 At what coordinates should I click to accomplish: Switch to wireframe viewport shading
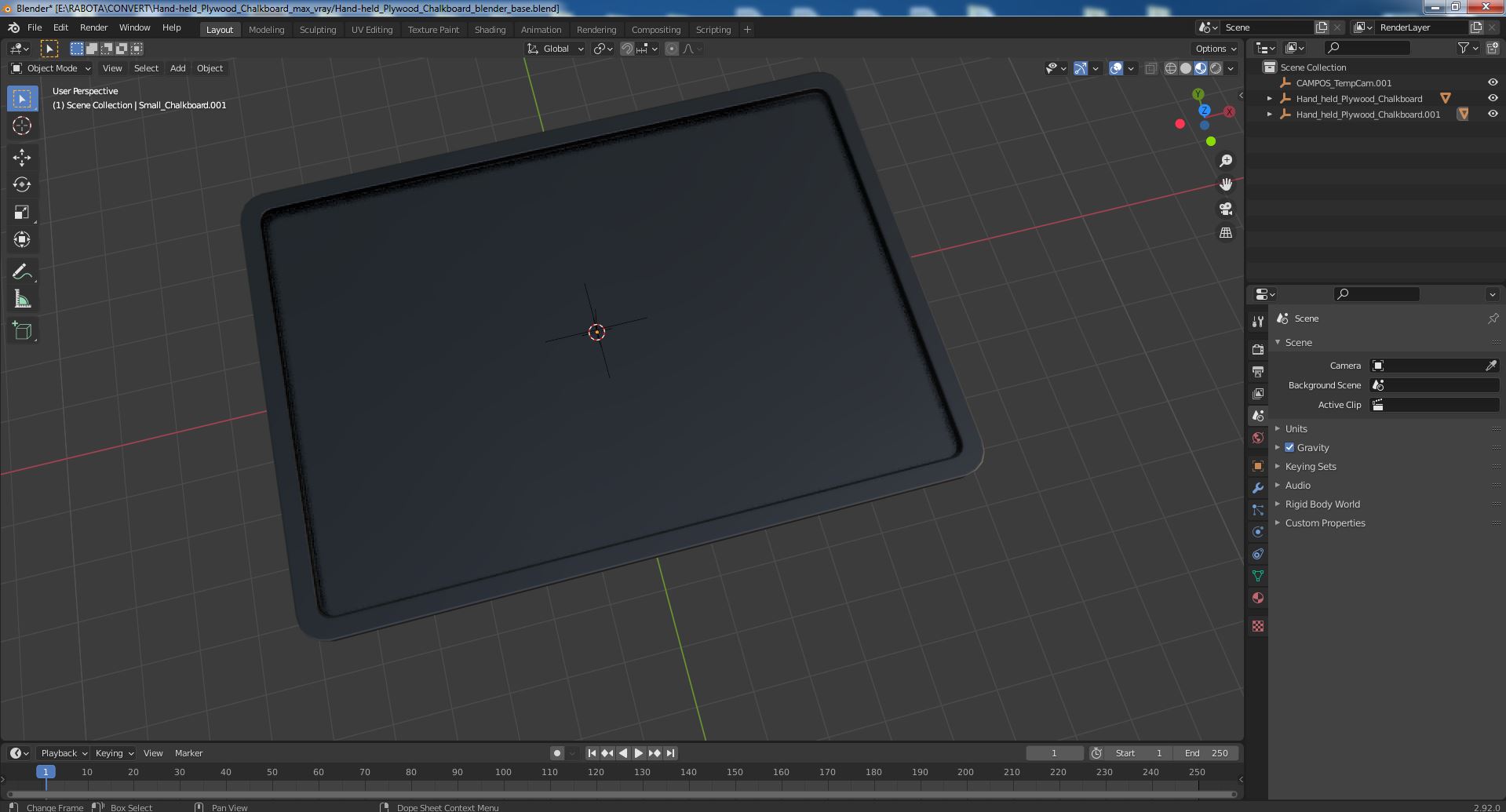(1171, 68)
